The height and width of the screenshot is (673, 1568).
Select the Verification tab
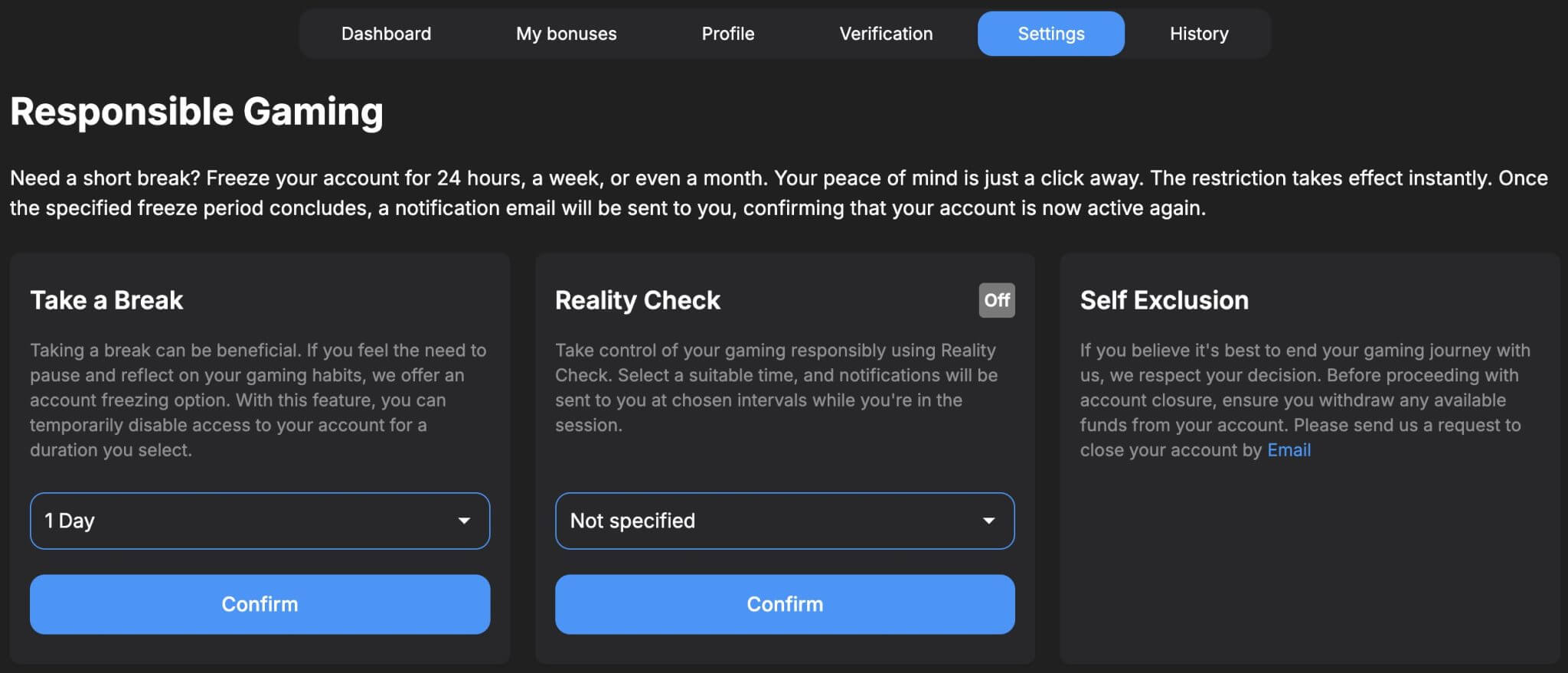point(886,34)
